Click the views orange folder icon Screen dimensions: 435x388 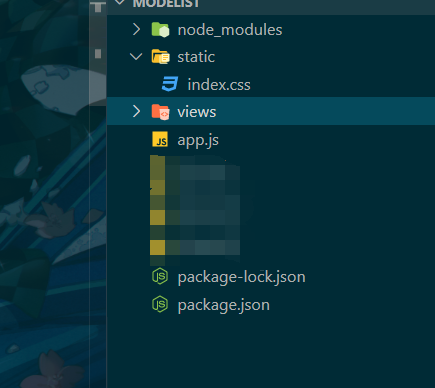point(160,112)
